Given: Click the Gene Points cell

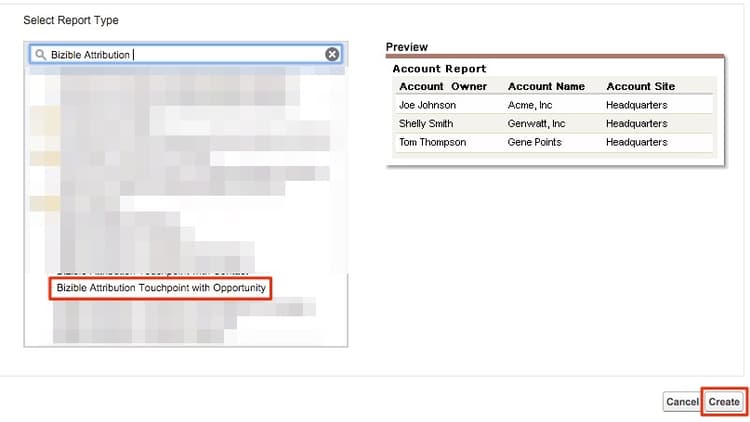Looking at the screenshot, I should click(x=534, y=142).
